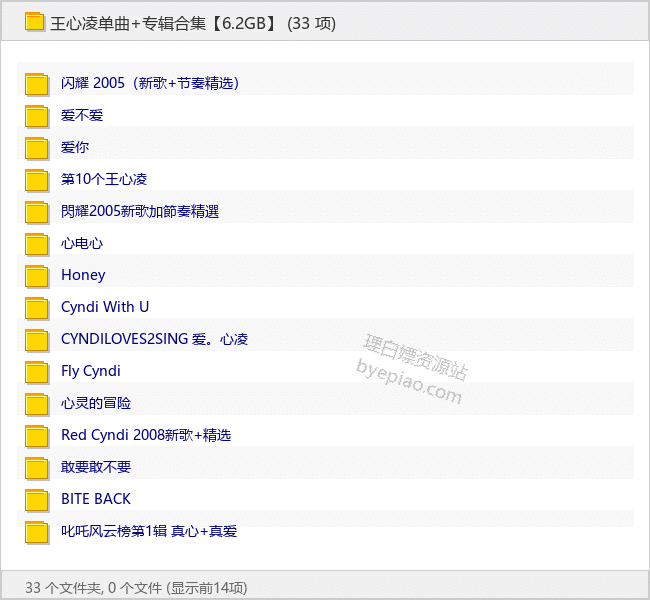Click folder icon beside 心电心
The image size is (650, 600).
click(36, 244)
